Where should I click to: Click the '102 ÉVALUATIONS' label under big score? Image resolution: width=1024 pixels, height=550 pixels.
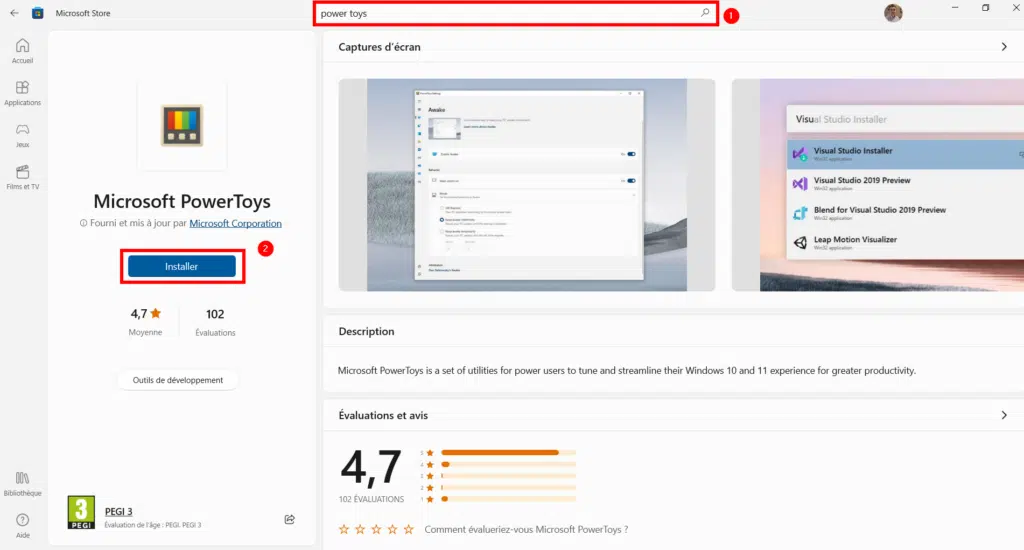(x=371, y=499)
